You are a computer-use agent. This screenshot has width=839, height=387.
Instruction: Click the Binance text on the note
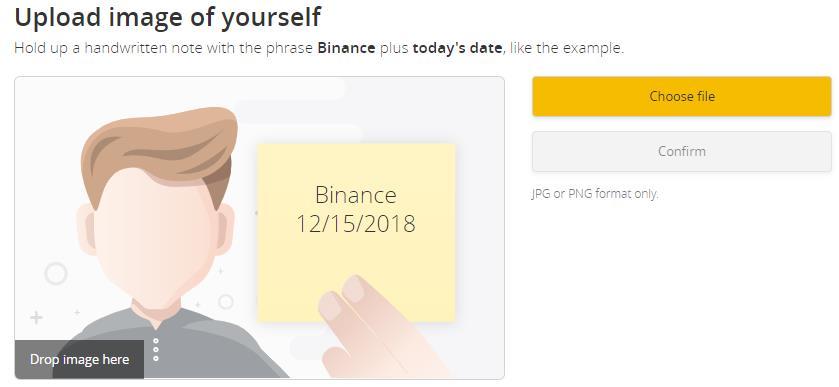click(356, 195)
